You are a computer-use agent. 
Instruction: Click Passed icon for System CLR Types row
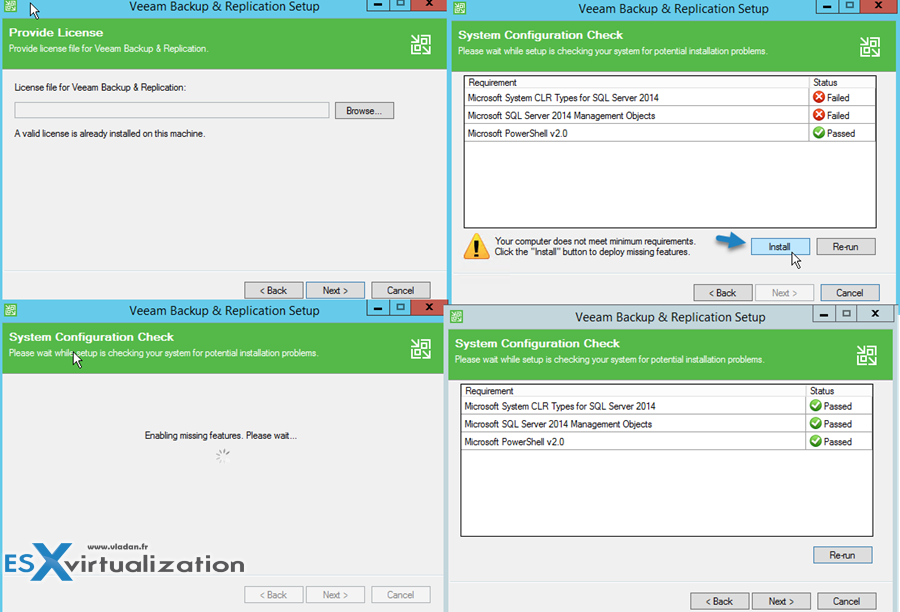click(816, 405)
